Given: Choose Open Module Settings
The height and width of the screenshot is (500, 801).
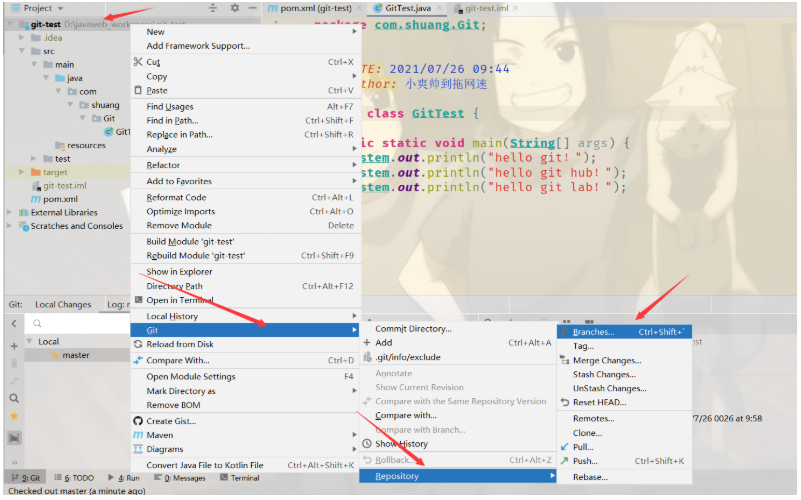Looking at the screenshot, I should coord(246,376).
